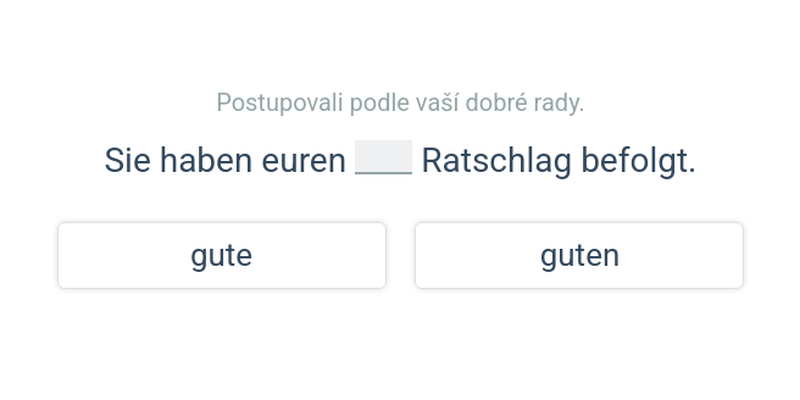Choose the "guten" answer button
Screen dimensions: 800x400
(x=579, y=256)
